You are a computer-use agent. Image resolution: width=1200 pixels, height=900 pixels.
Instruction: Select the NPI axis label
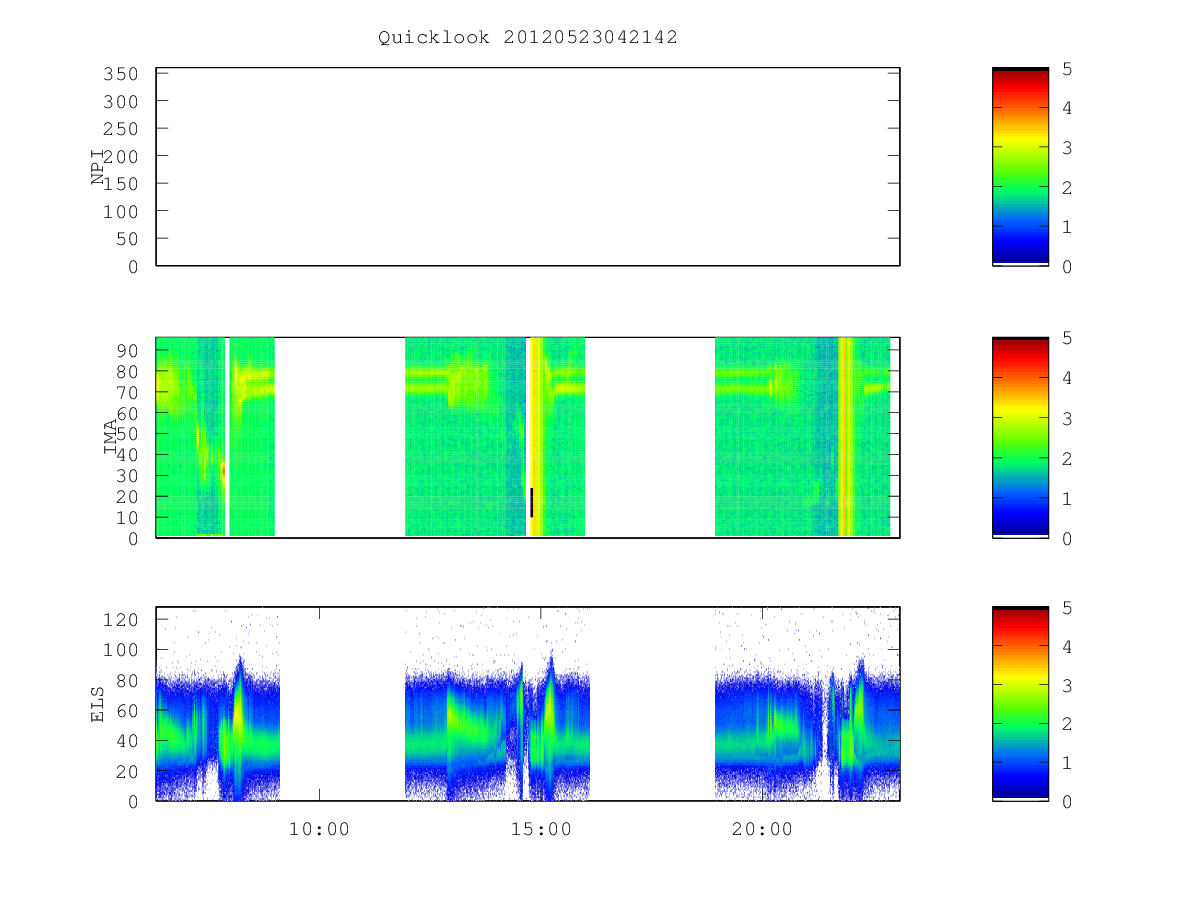(x=98, y=167)
